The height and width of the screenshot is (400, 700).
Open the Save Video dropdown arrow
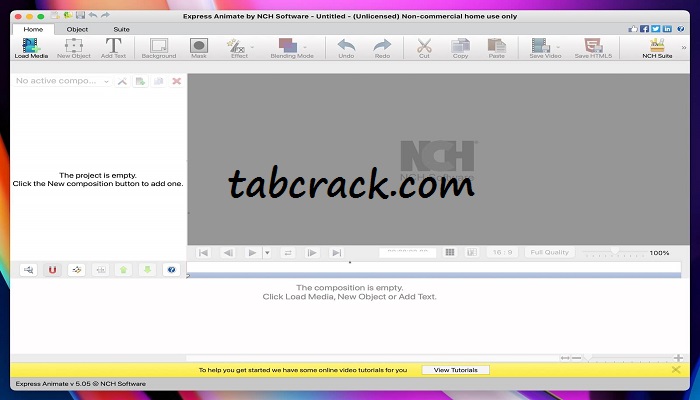click(558, 47)
